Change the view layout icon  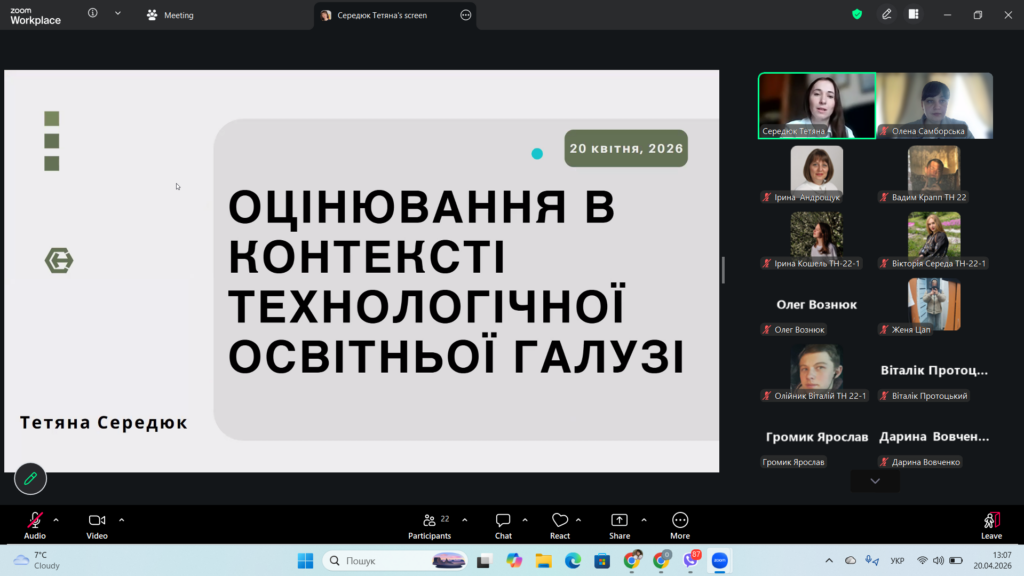[x=913, y=14]
